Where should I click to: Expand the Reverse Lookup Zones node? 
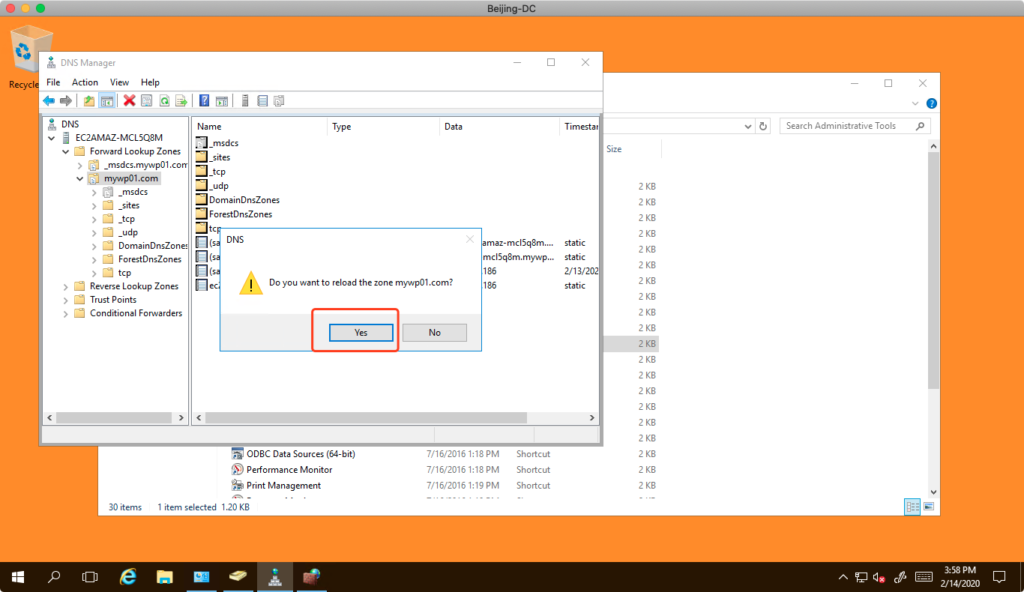(x=66, y=286)
